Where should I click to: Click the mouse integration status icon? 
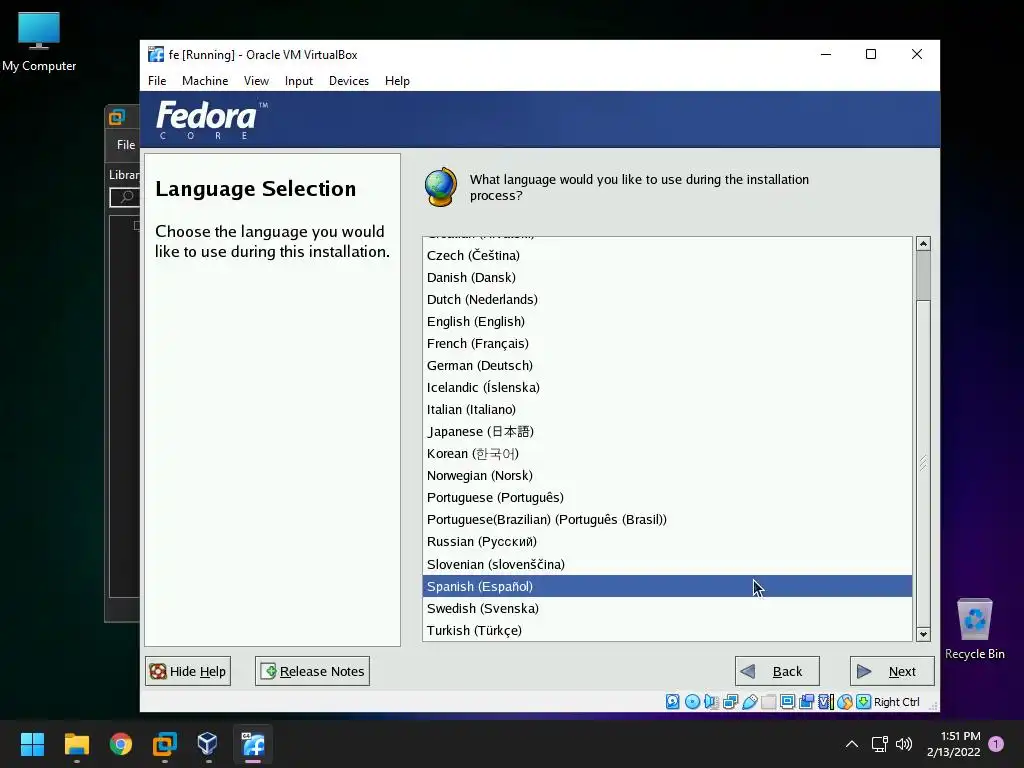point(844,702)
